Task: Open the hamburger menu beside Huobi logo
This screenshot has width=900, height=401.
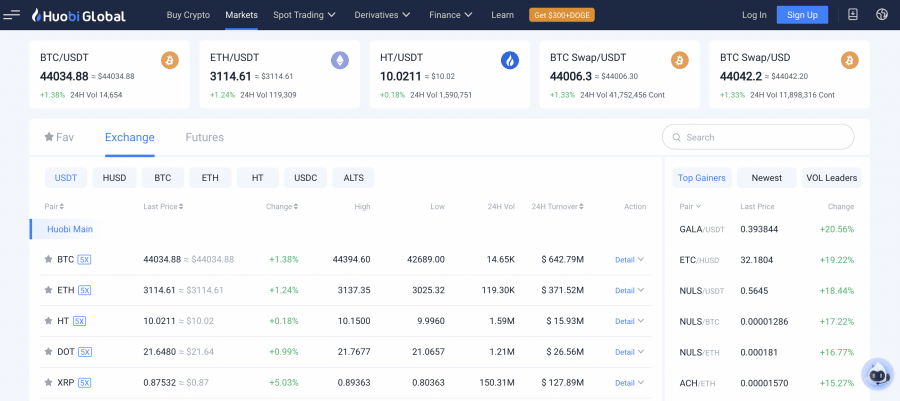Action: point(12,15)
